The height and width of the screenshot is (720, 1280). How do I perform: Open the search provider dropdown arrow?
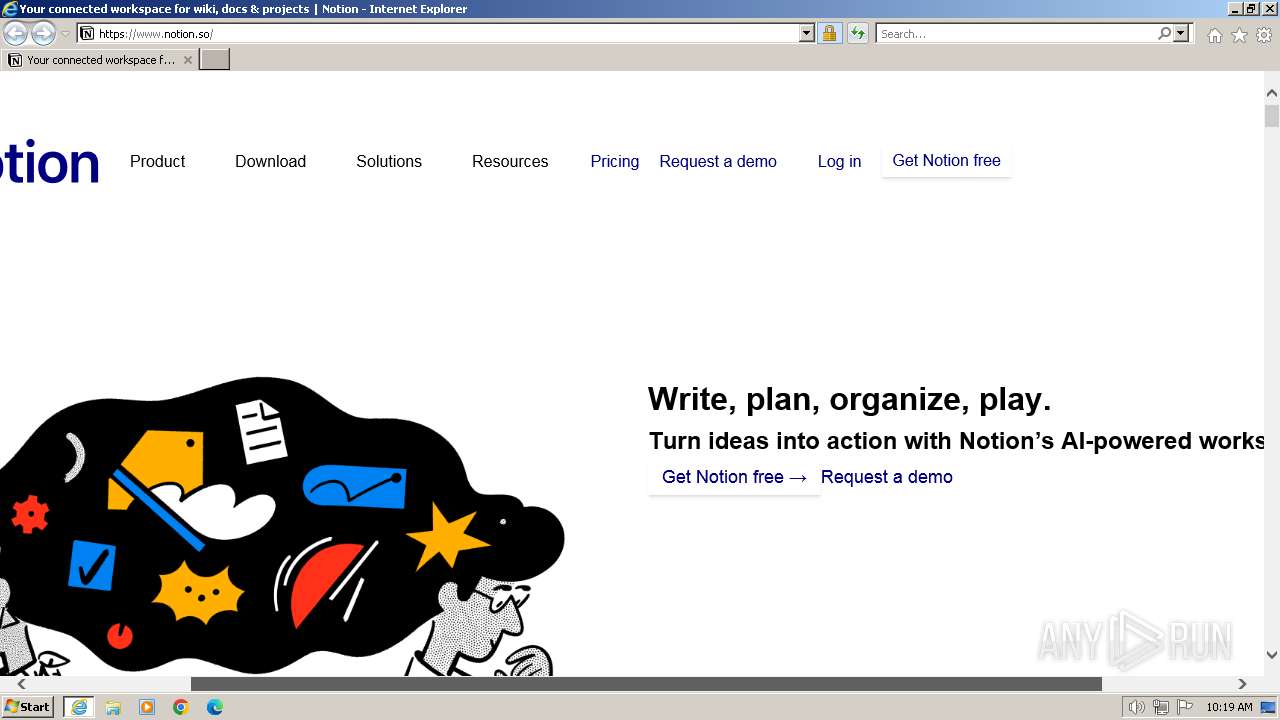click(1181, 33)
